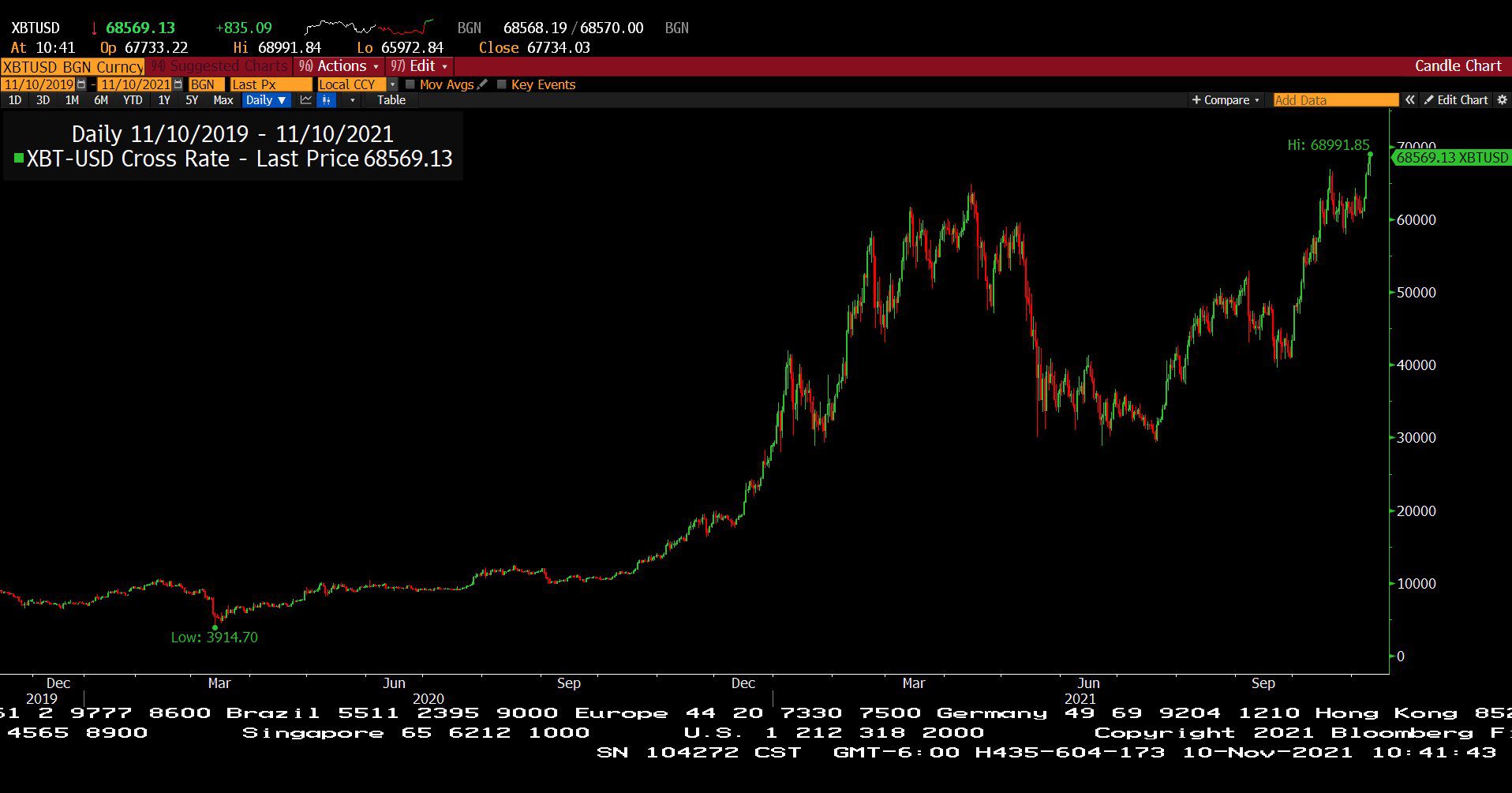Click the Local CCY currency field

[x=352, y=84]
